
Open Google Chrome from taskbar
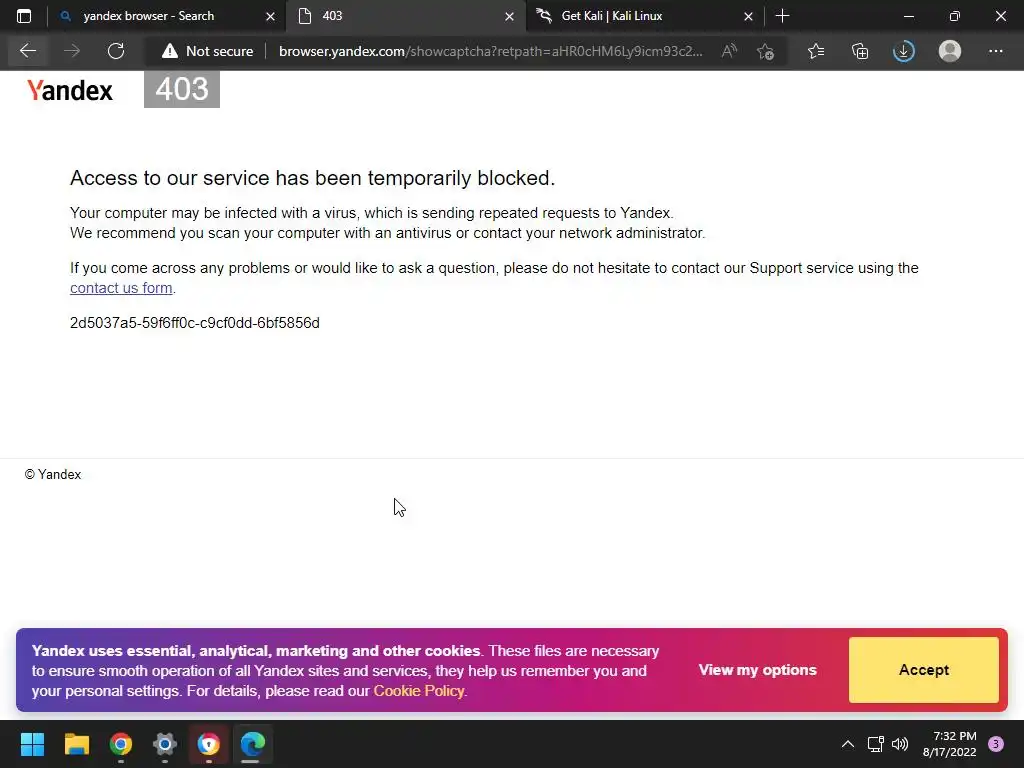tap(121, 744)
